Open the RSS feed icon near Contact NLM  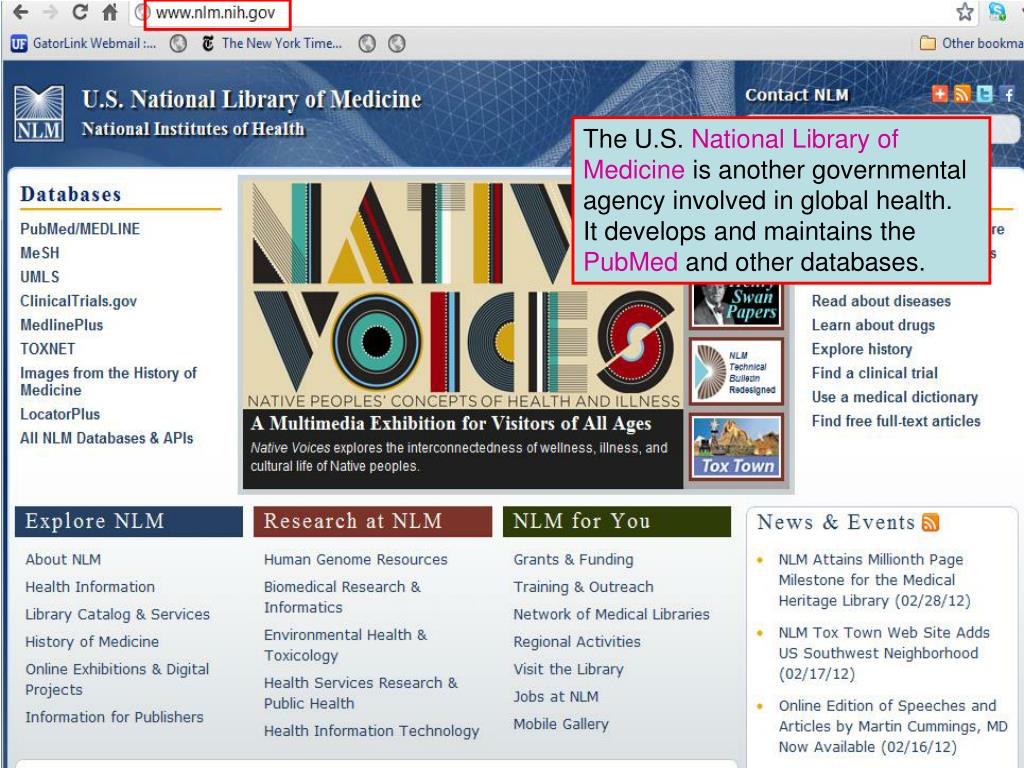pyautogui.click(x=962, y=94)
